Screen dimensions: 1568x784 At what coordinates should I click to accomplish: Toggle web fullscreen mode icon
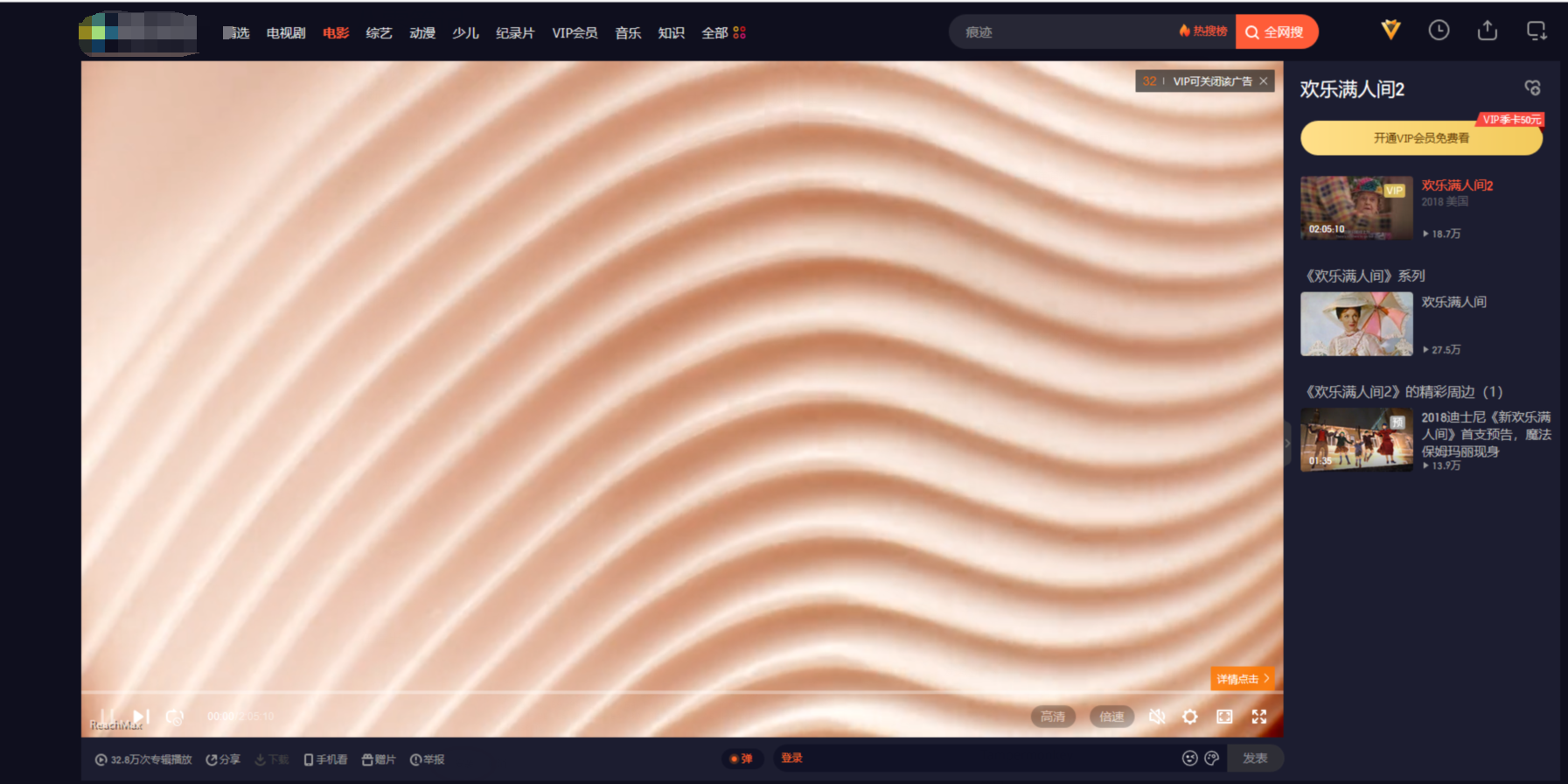pyautogui.click(x=1224, y=717)
